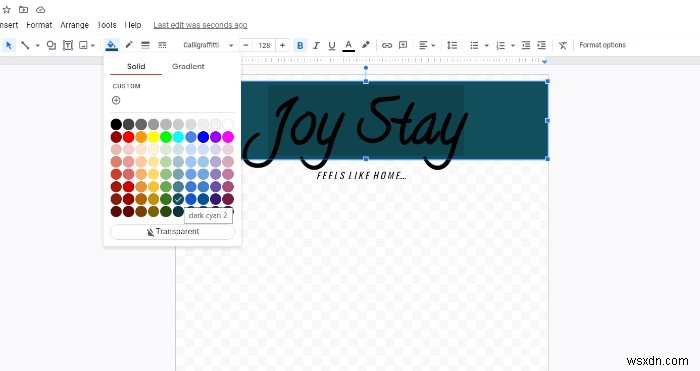Open the Tools menu

pyautogui.click(x=107, y=25)
